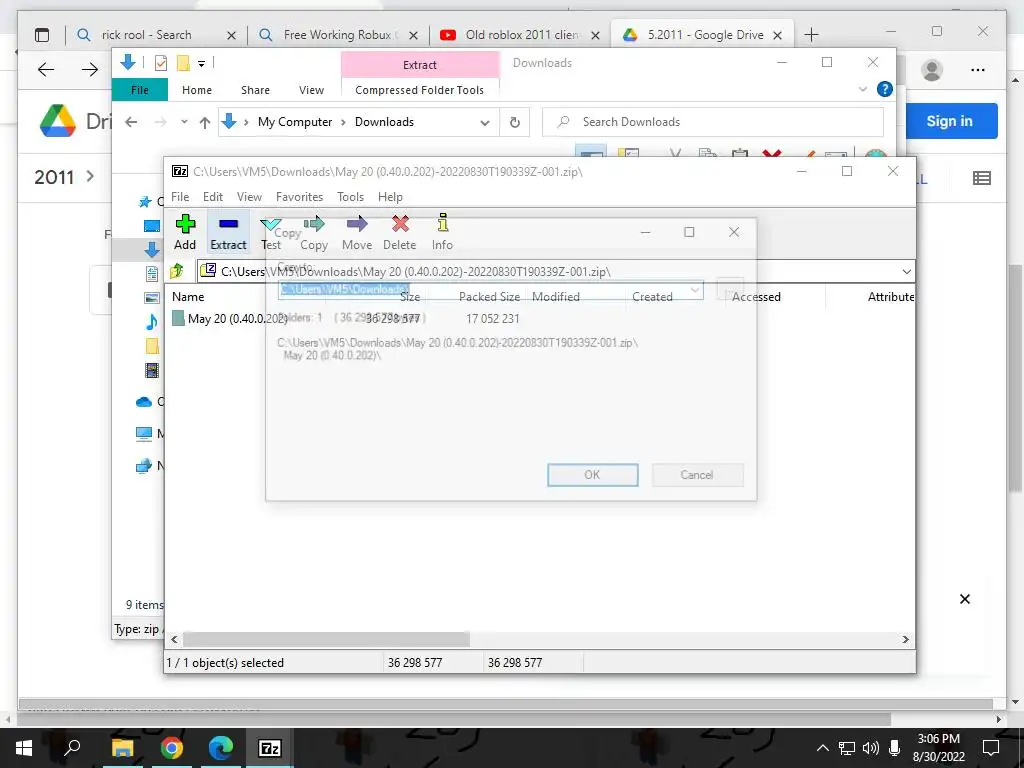Click the browser back arrow
The width and height of the screenshot is (1024, 768).
click(x=46, y=69)
